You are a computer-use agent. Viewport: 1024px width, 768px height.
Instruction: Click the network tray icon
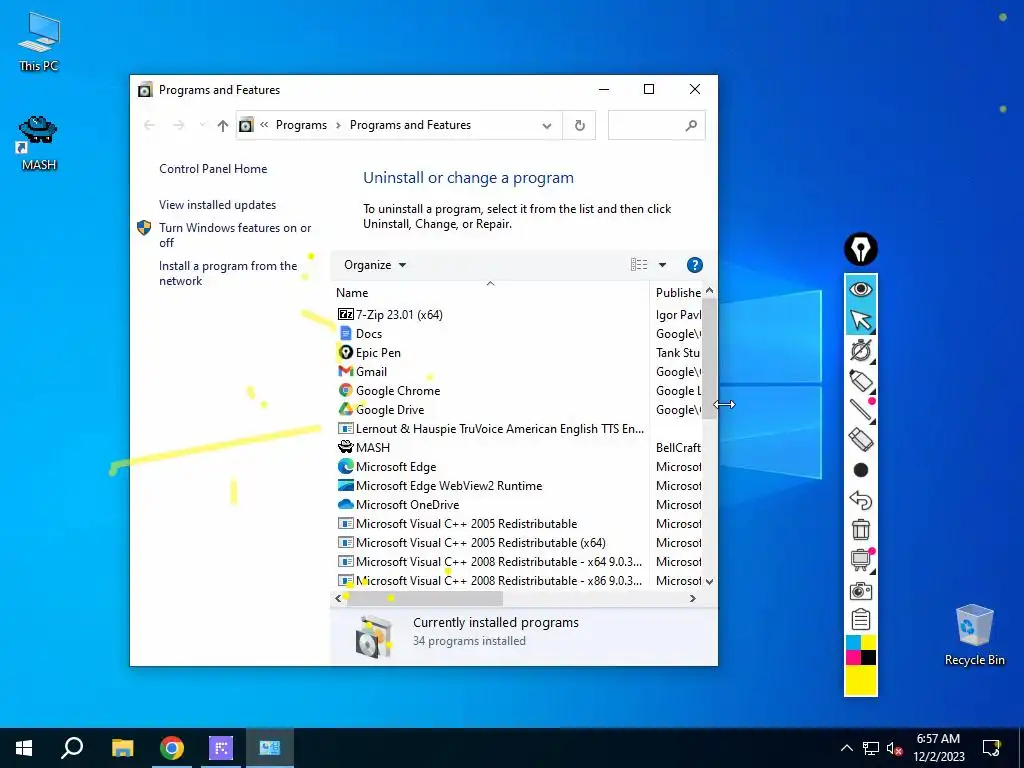coord(871,748)
